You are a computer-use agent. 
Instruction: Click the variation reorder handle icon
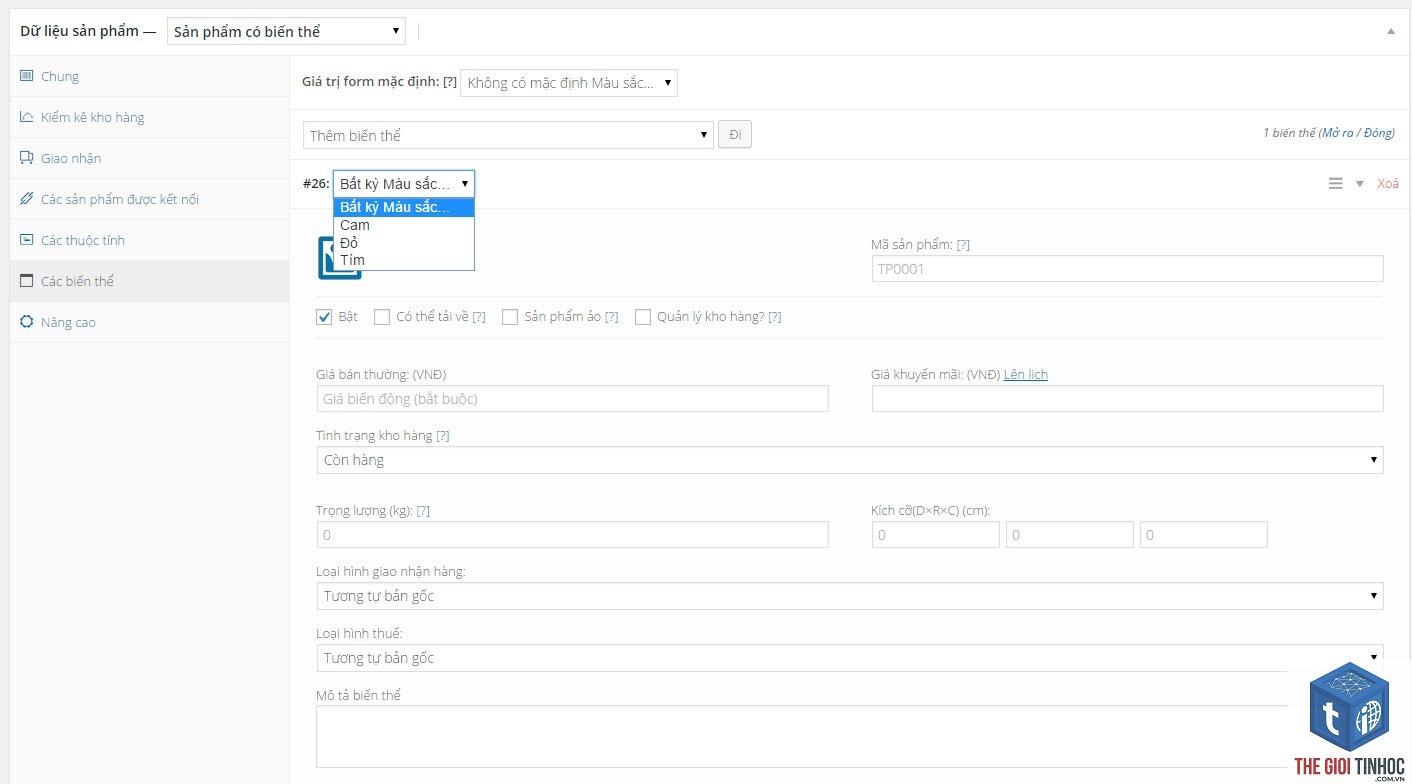coord(1335,183)
